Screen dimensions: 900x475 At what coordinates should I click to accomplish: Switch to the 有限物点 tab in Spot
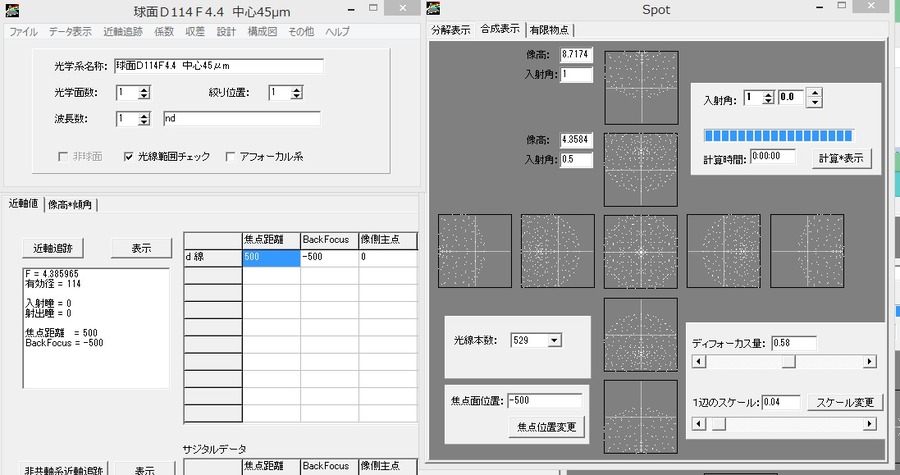pos(549,30)
